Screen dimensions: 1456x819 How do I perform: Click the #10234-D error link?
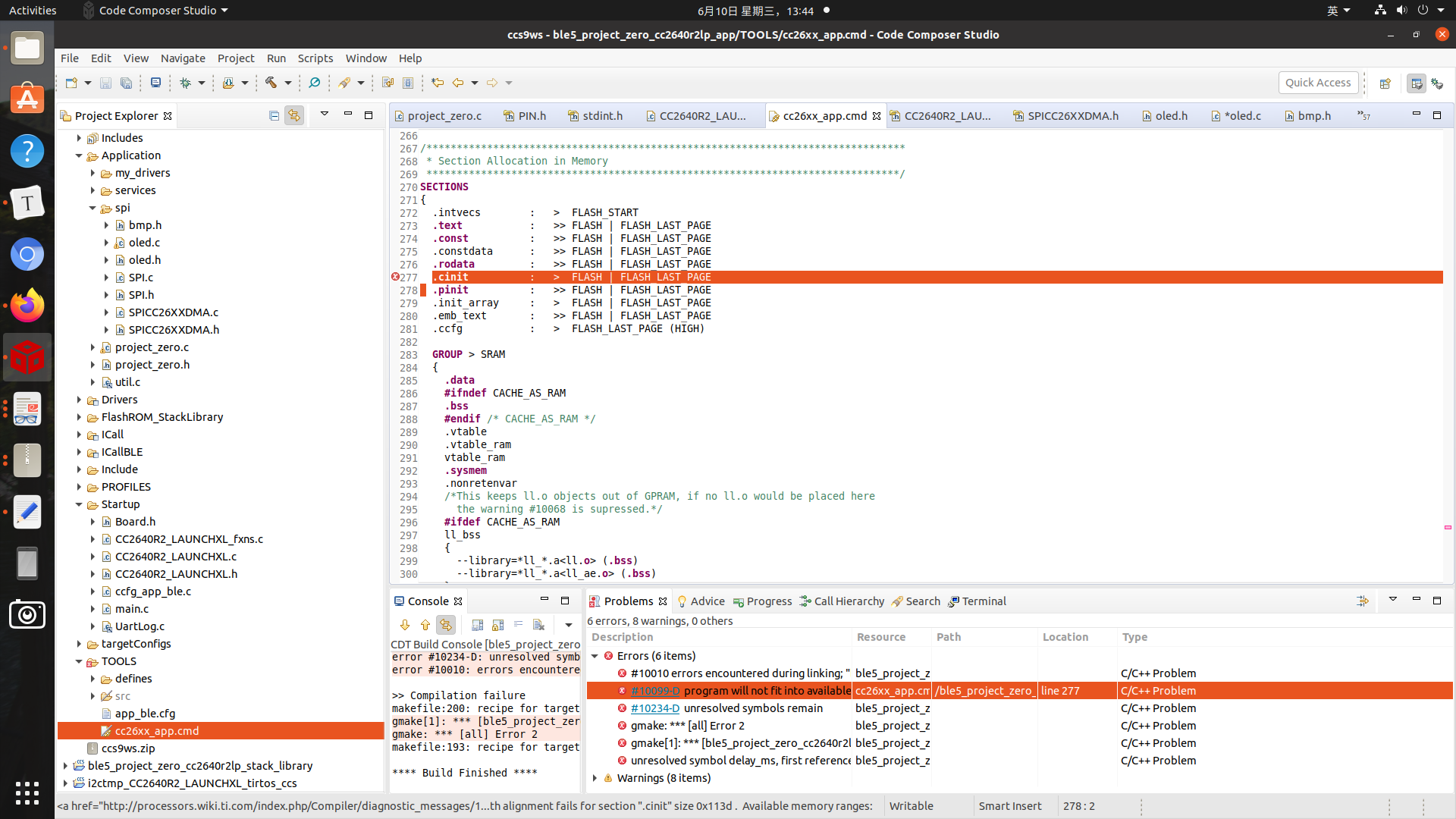point(654,708)
